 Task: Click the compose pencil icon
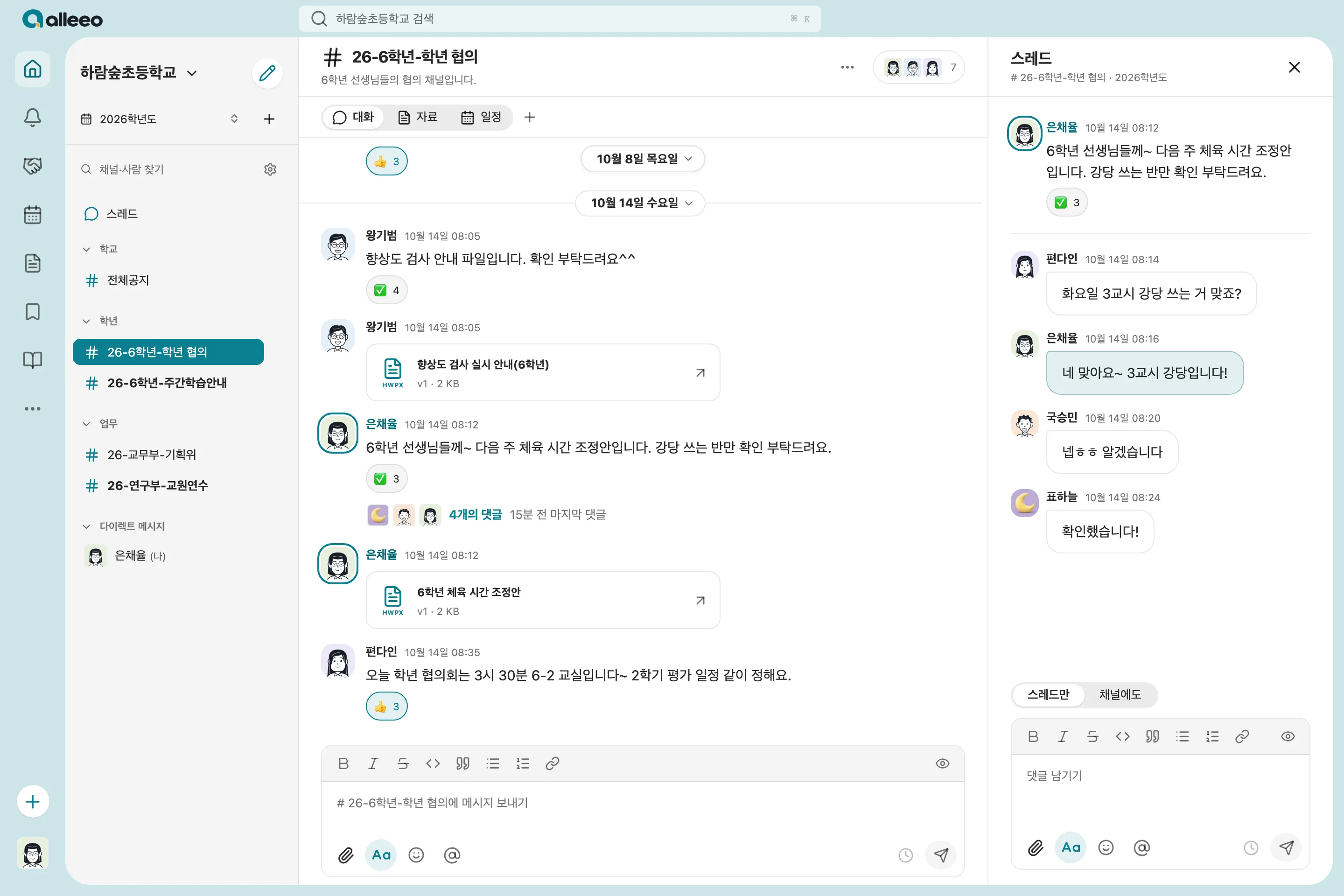pyautogui.click(x=267, y=73)
